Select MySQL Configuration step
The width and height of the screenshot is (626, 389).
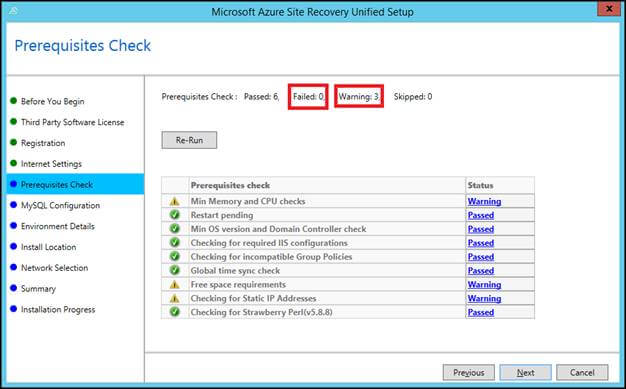tap(60, 205)
